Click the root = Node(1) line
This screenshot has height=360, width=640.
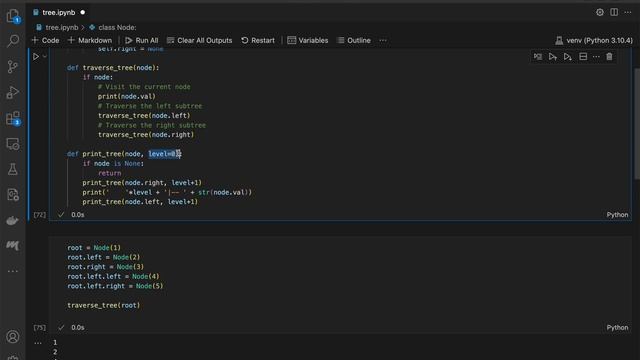point(94,248)
